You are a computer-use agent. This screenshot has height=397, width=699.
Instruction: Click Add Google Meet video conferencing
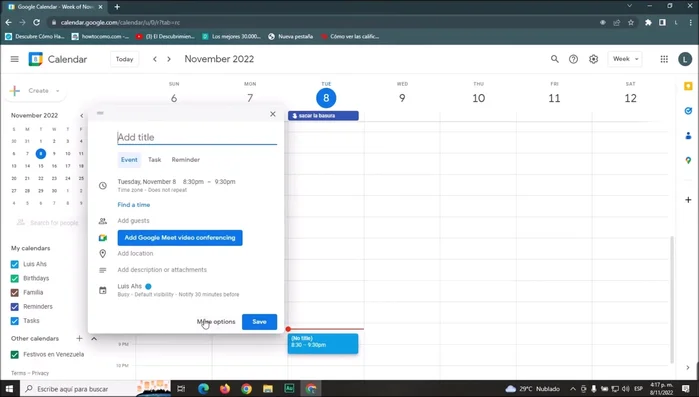tap(180, 238)
